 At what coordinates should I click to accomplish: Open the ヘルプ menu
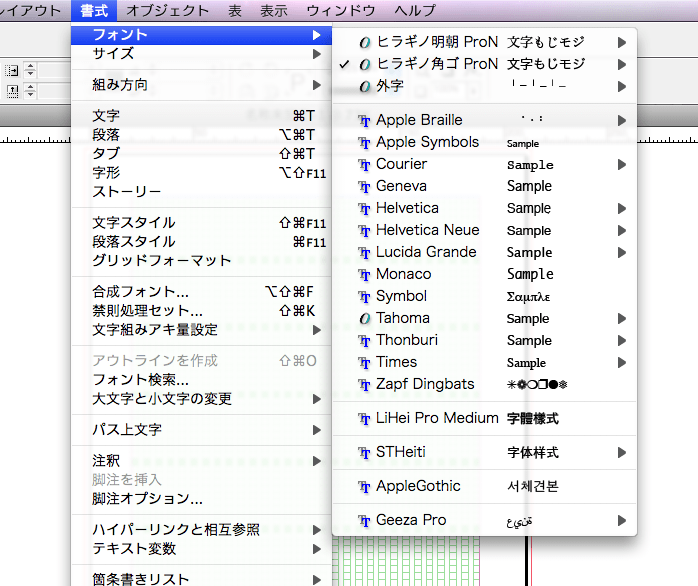click(415, 10)
